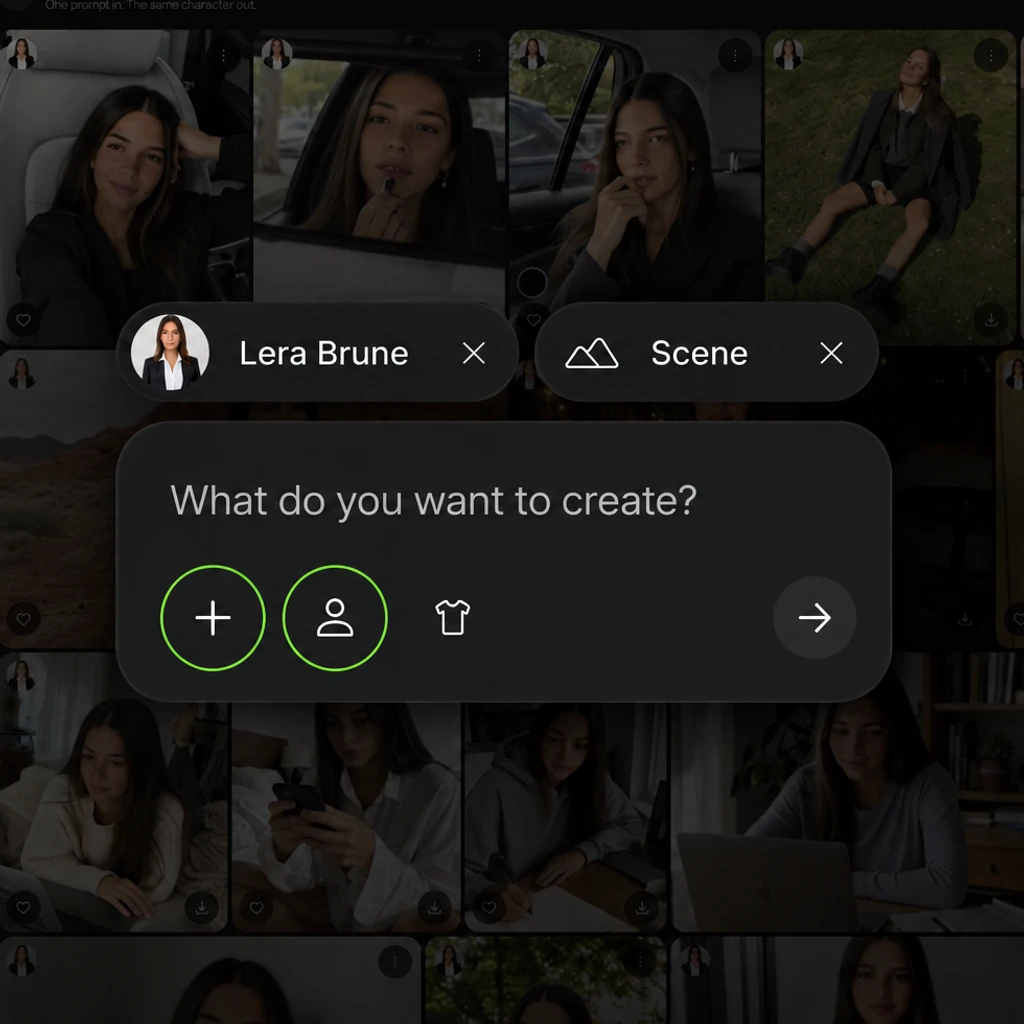The width and height of the screenshot is (1024, 1024).
Task: Open three-dot menu on lipstick mirror image
Action: (x=479, y=56)
